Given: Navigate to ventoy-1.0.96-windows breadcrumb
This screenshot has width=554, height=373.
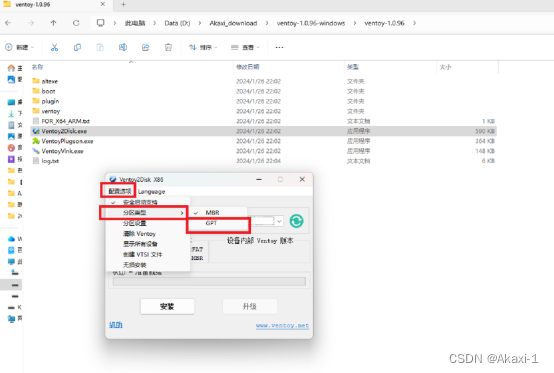Looking at the screenshot, I should 311,23.
